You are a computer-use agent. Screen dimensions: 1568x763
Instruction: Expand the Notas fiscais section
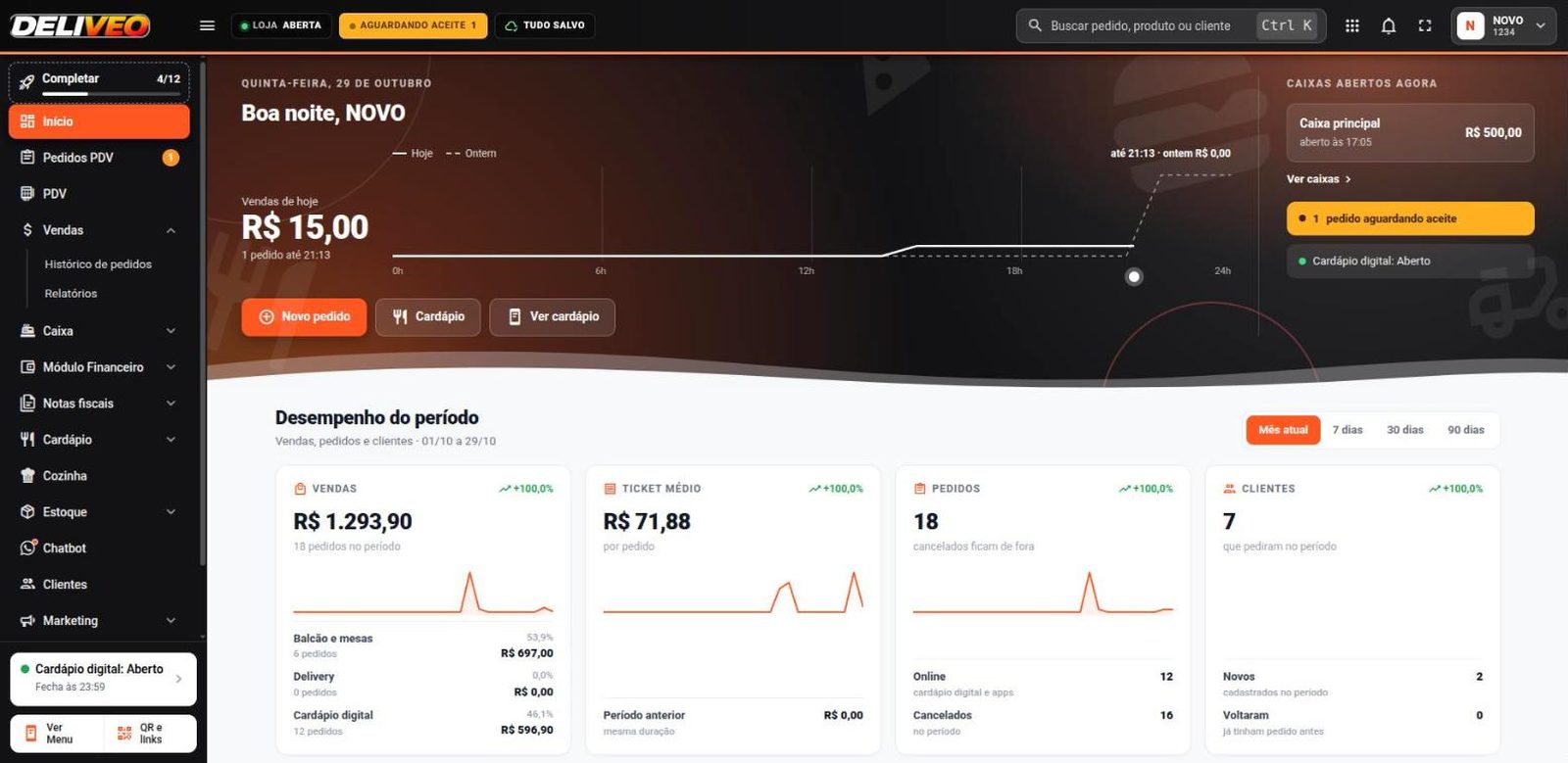coord(99,403)
